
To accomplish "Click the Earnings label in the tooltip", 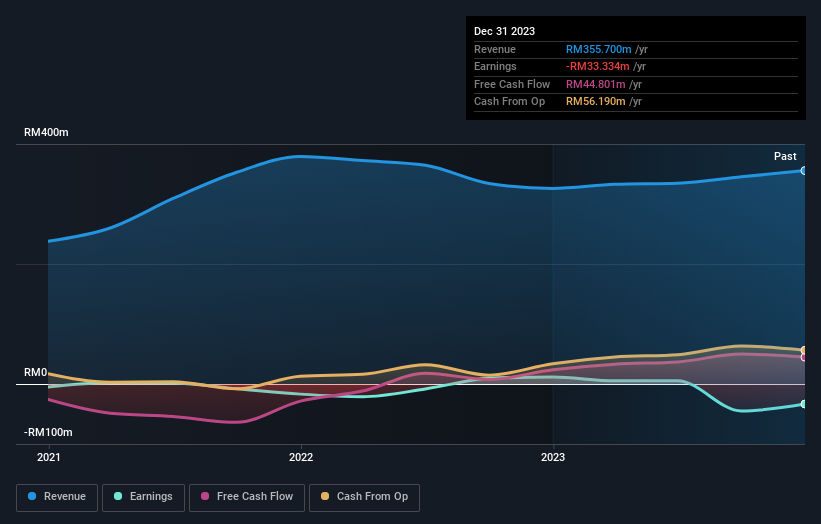I will (x=495, y=66).
